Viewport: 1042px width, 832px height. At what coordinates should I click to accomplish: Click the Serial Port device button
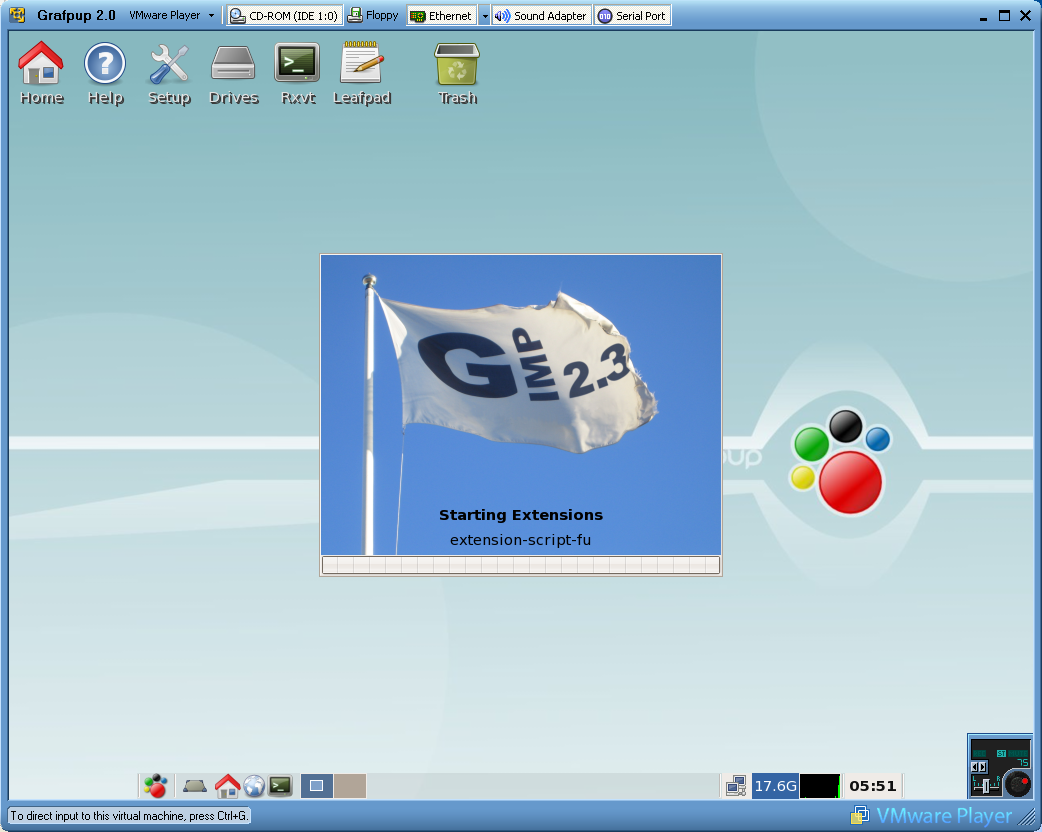tap(632, 15)
